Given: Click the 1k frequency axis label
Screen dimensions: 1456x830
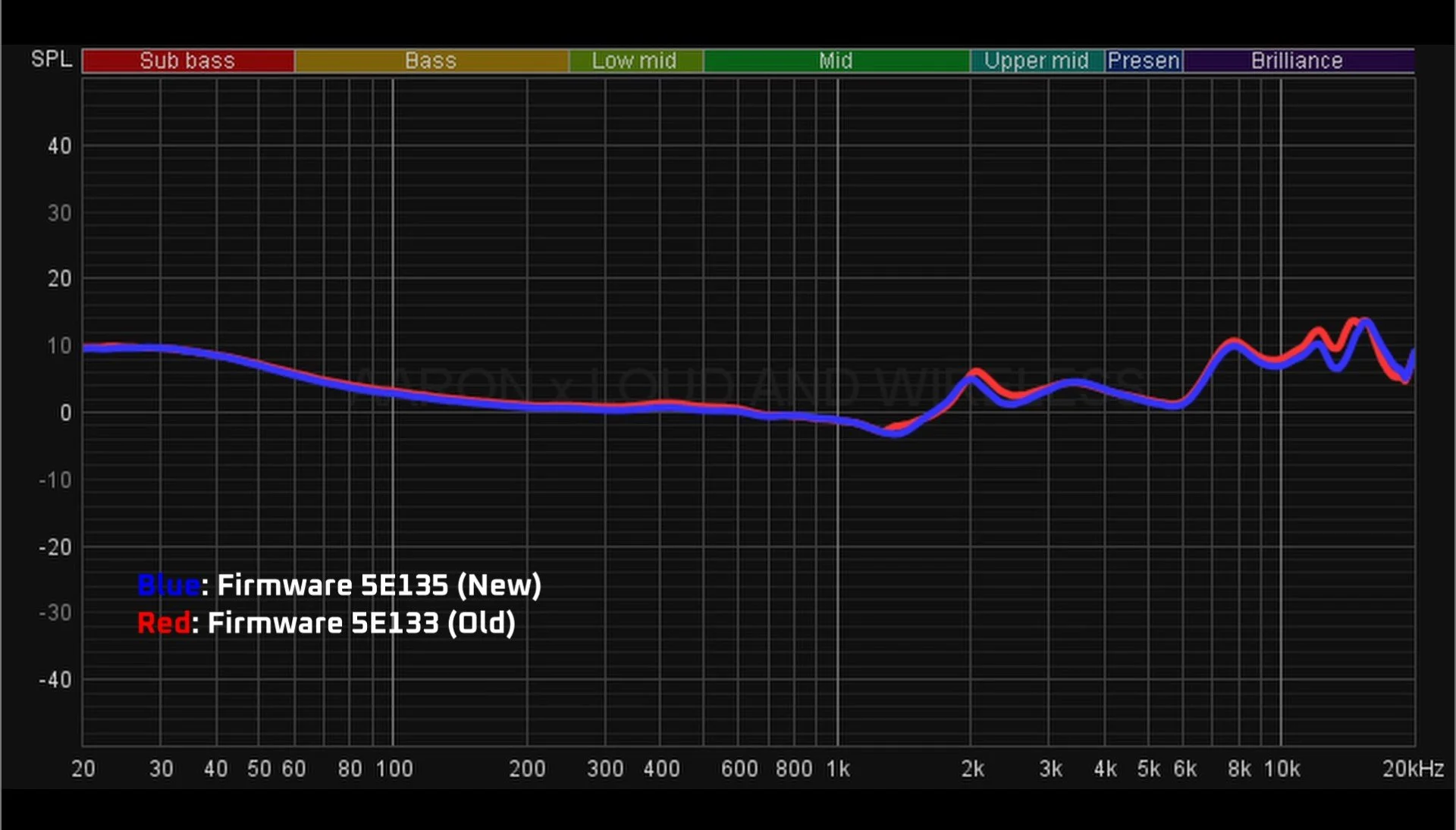Looking at the screenshot, I should tap(838, 769).
